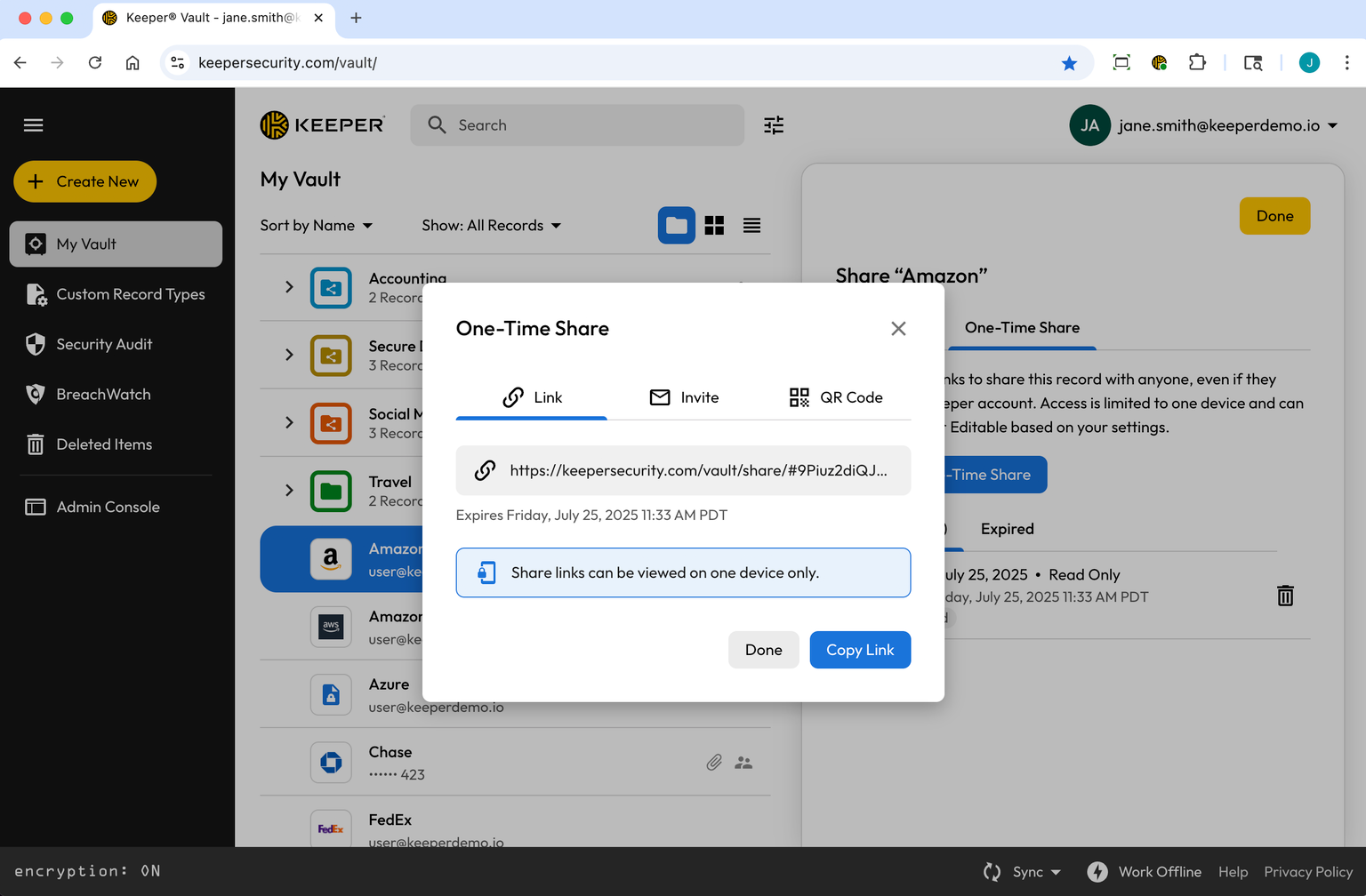This screenshot has width=1366, height=896.
Task: Open the Sort by Name dropdown
Action: pos(317,225)
